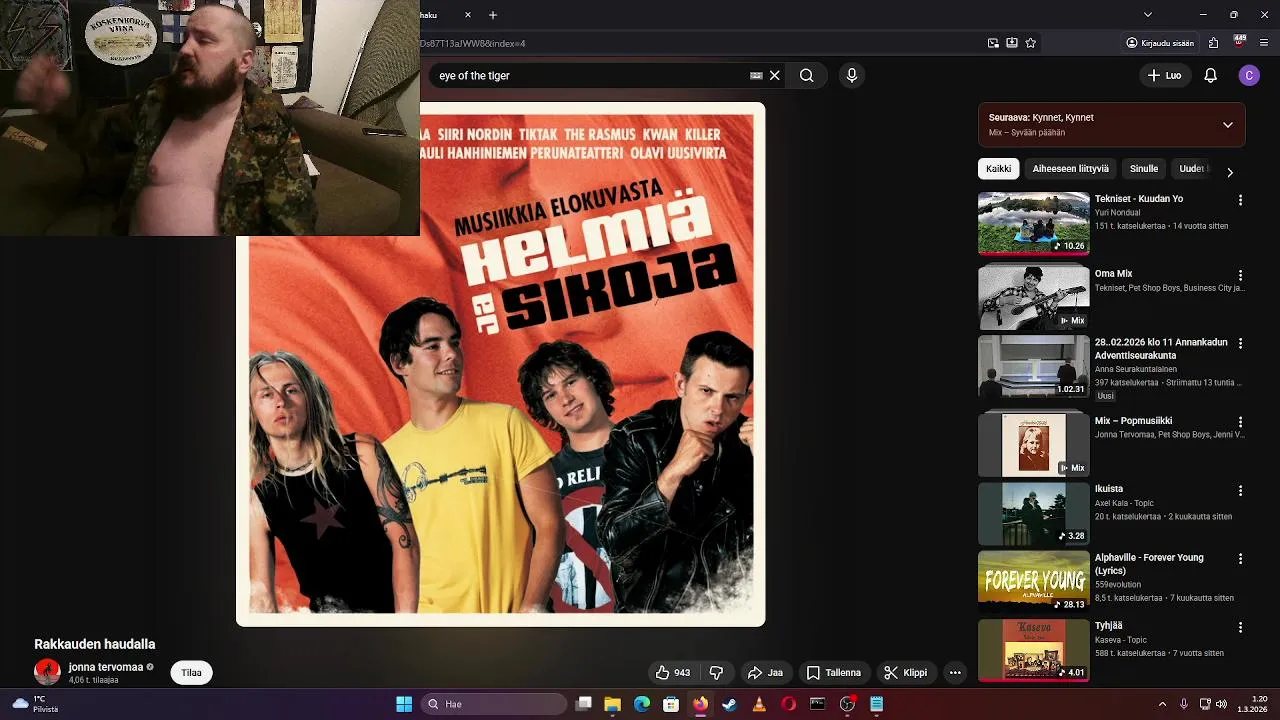Open File Explorer from the taskbar
This screenshot has height=720, width=1280.
613,704
